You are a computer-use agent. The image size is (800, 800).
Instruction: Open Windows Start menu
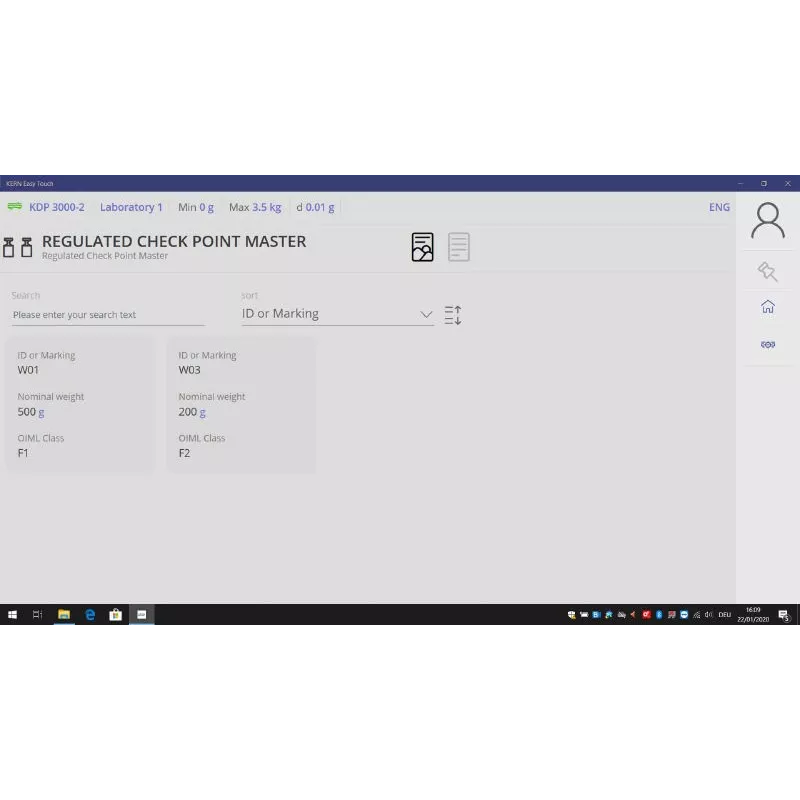(13, 615)
